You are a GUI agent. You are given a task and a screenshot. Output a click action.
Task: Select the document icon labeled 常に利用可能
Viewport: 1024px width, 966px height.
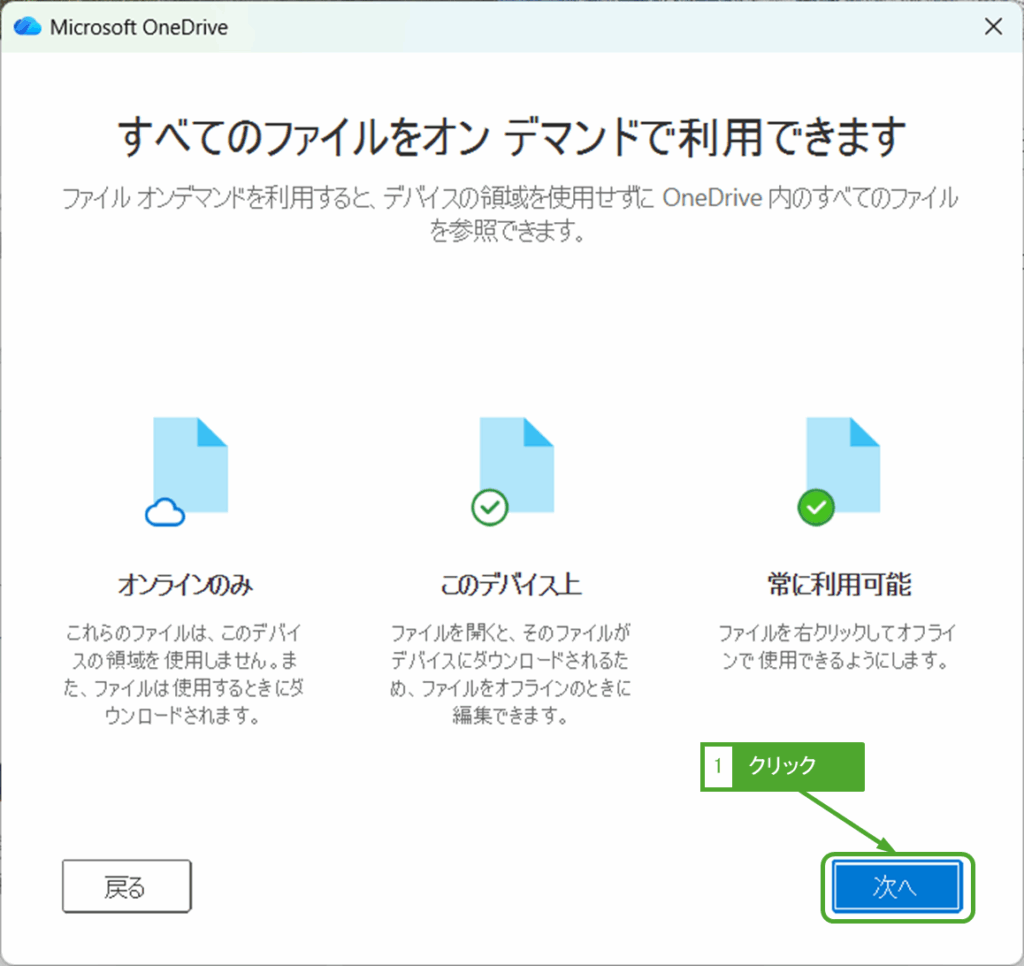[x=843, y=460]
